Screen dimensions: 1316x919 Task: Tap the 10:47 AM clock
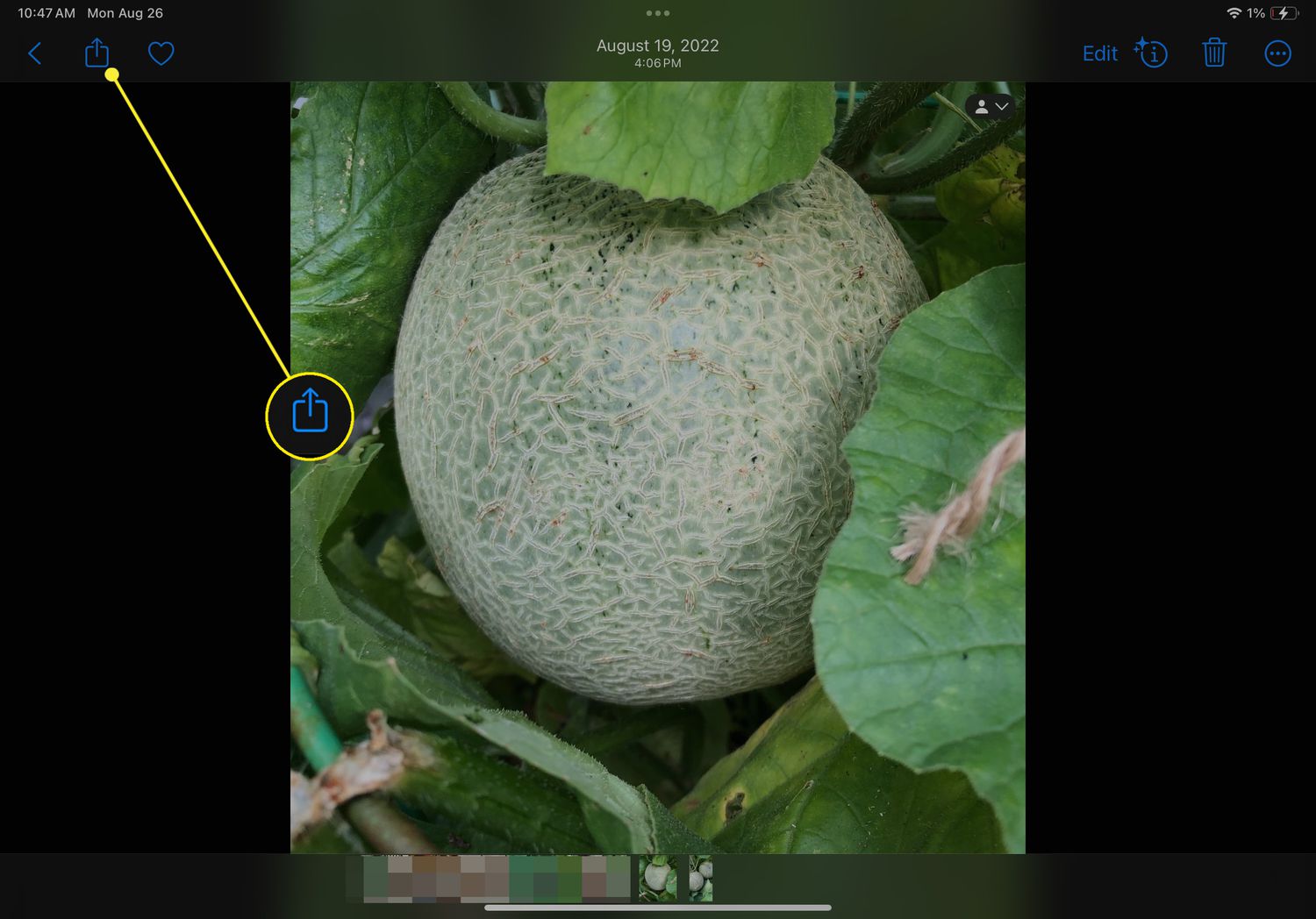[46, 13]
